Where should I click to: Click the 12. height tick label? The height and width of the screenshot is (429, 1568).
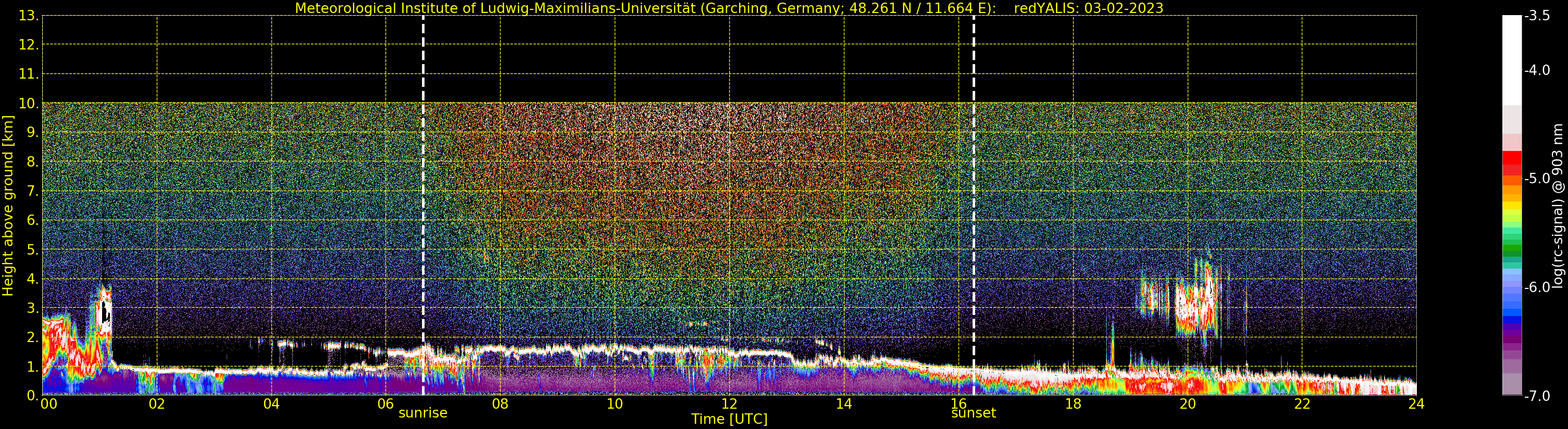click(x=29, y=45)
